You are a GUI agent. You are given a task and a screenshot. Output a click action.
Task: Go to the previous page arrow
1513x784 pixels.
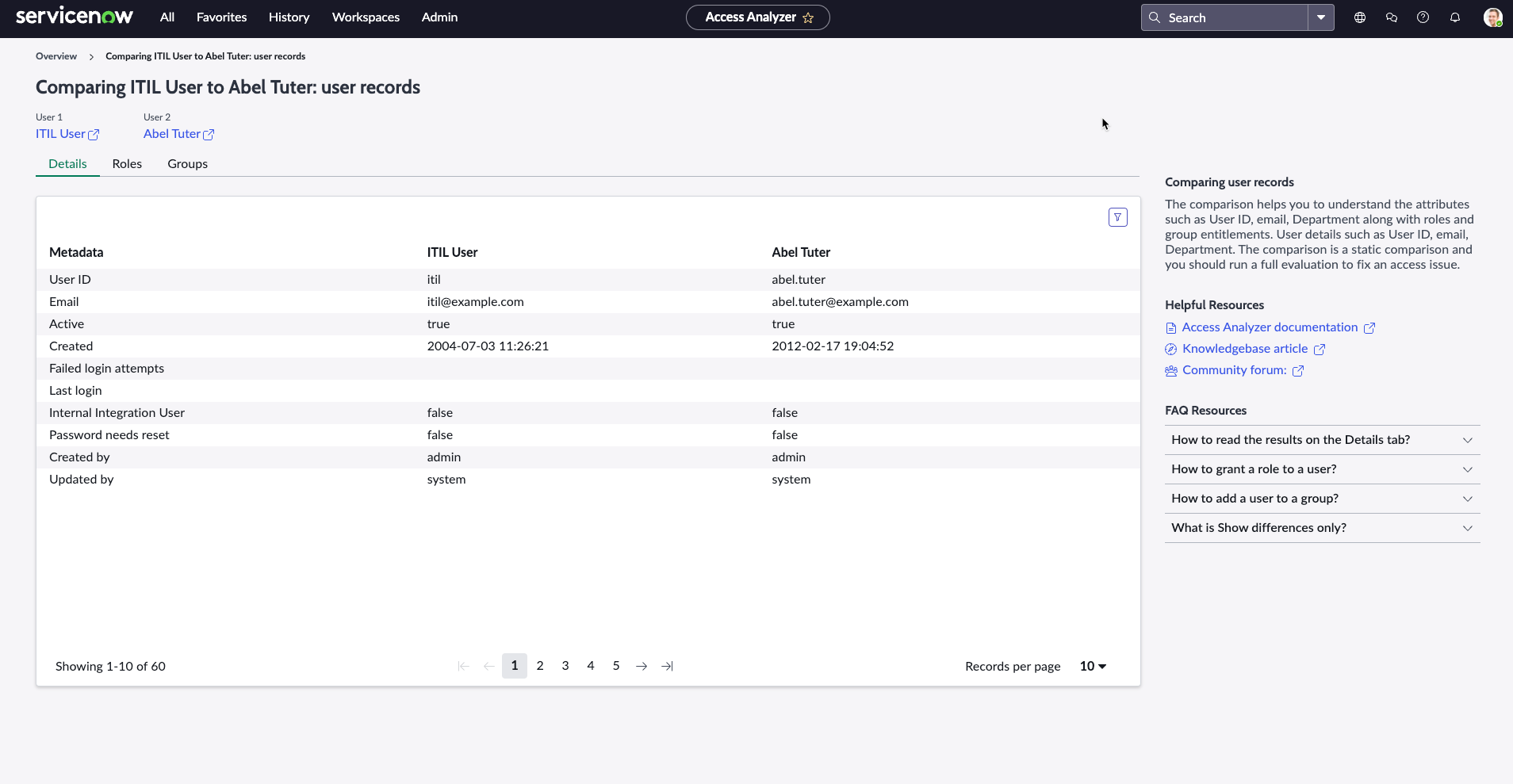[x=489, y=667]
